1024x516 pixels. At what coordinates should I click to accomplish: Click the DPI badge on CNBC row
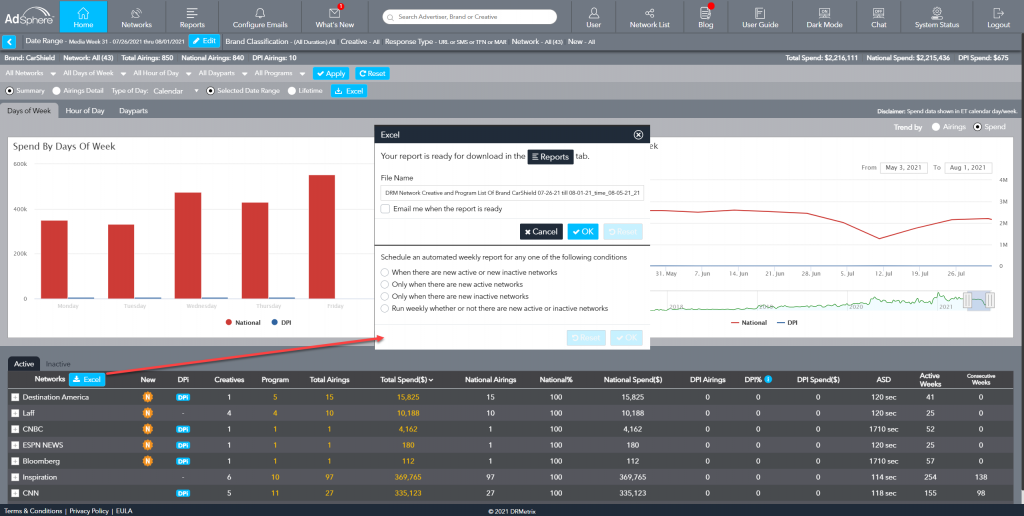tap(183, 429)
